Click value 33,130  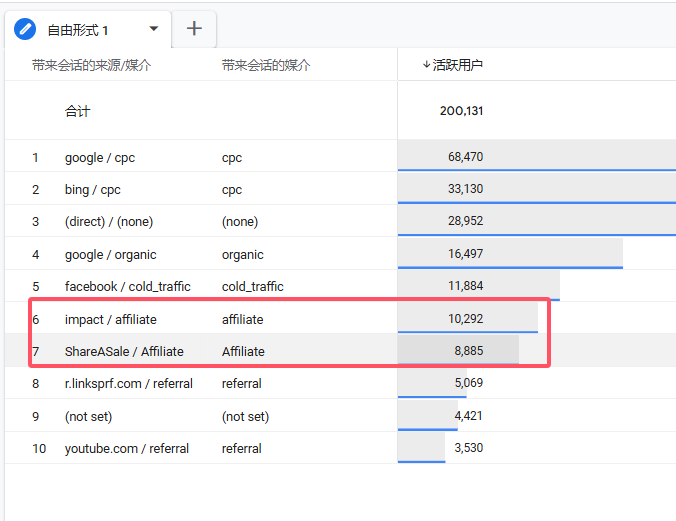465,188
